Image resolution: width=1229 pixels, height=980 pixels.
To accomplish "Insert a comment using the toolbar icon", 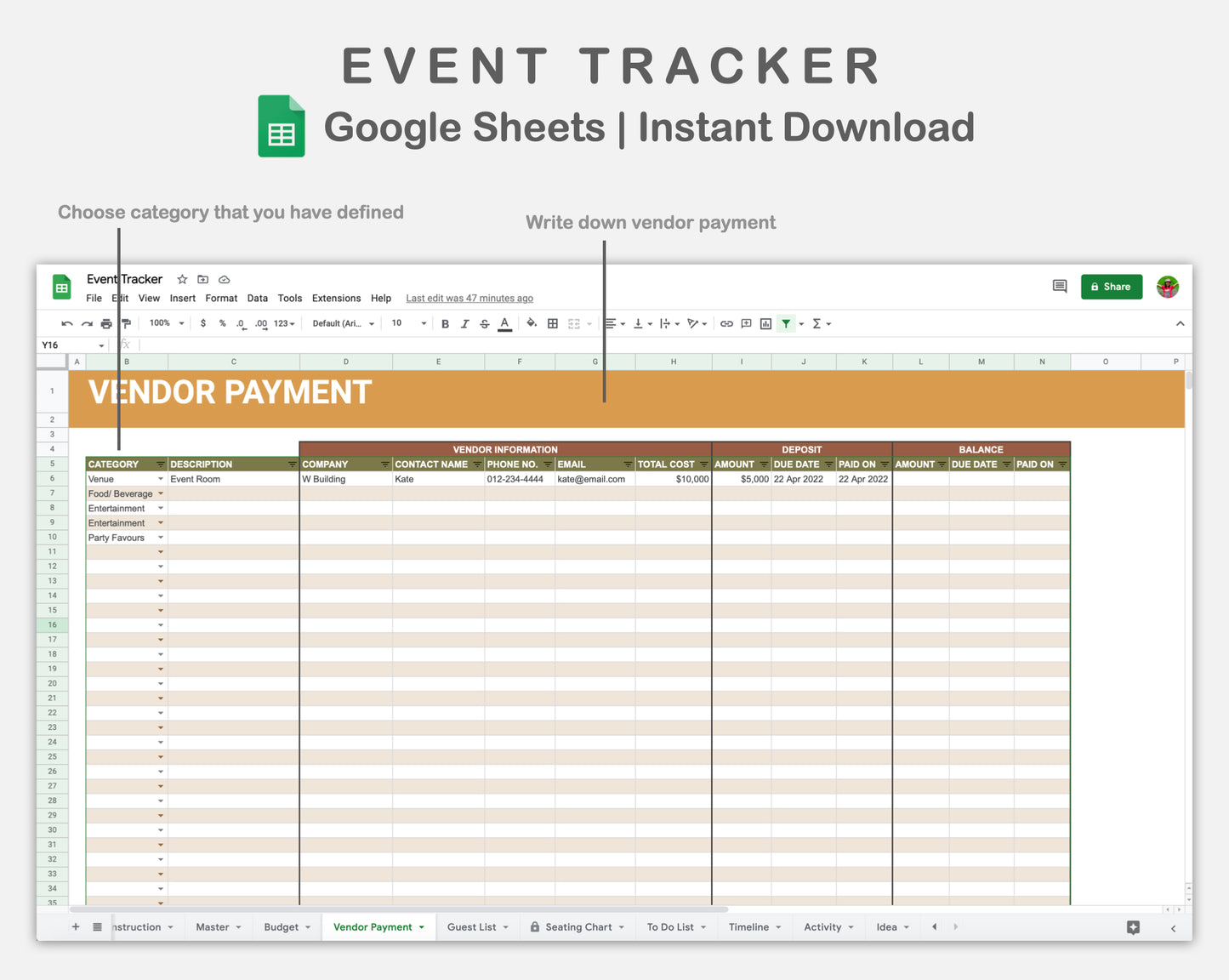I will (746, 323).
